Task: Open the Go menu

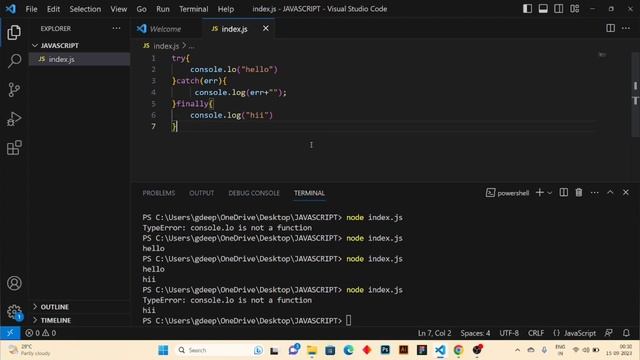Action: 141,9
